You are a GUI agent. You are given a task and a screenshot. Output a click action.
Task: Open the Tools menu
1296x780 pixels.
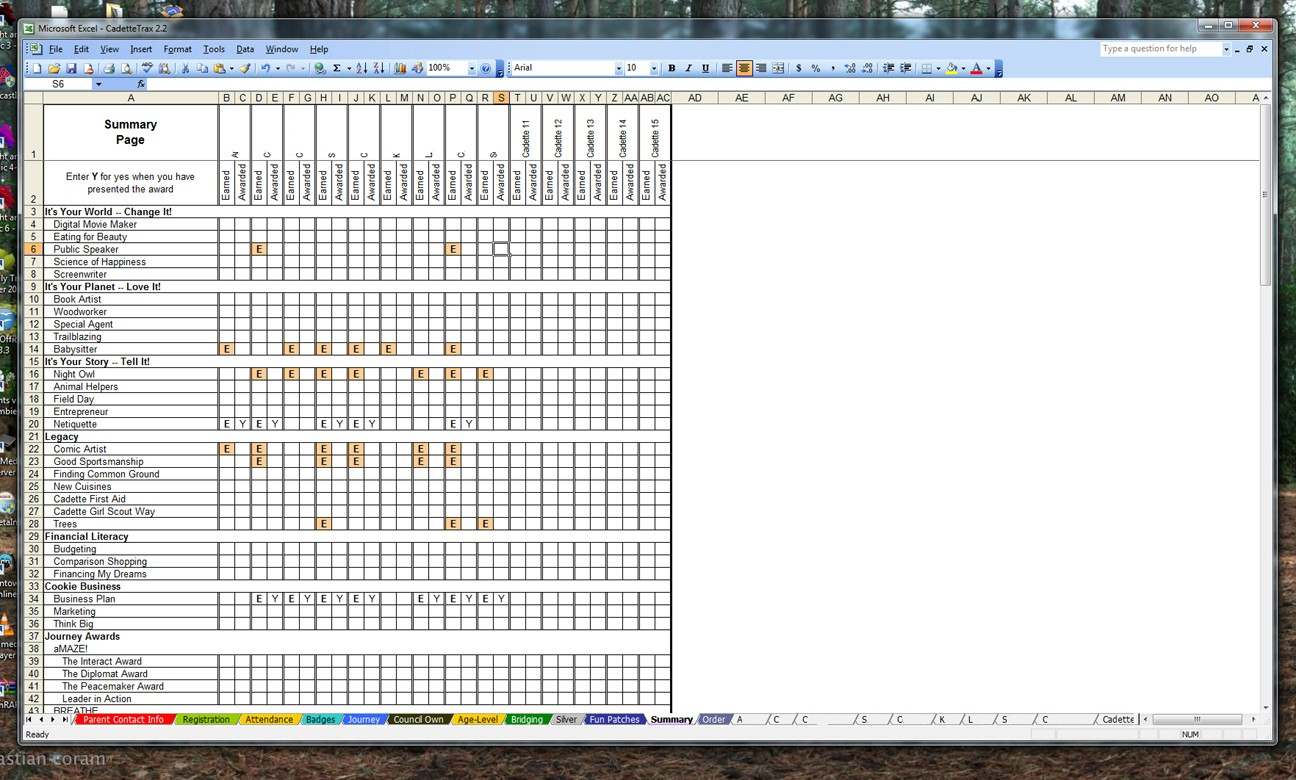click(214, 49)
